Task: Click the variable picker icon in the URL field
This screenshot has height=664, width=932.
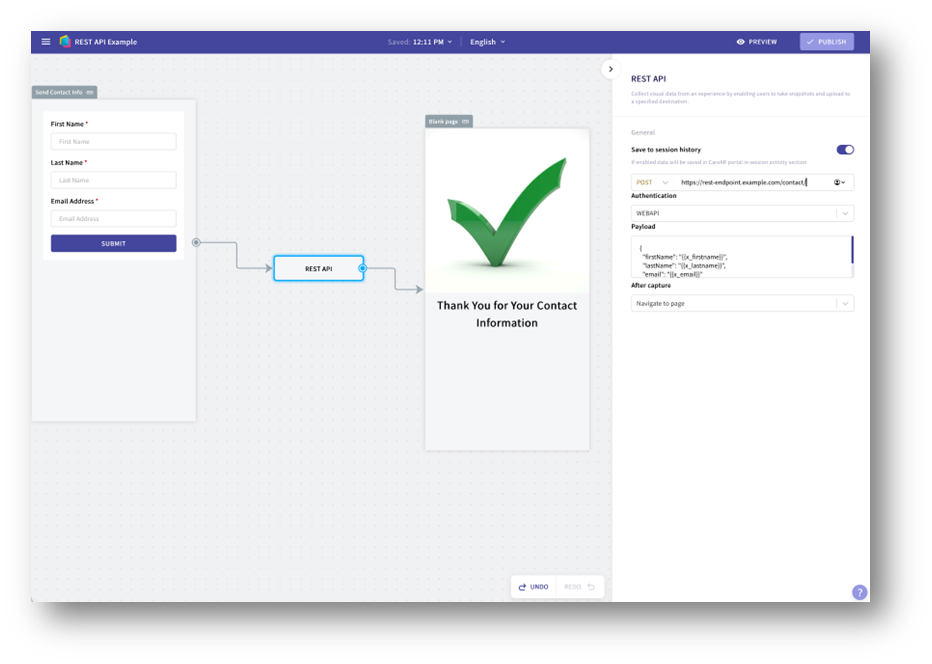Action: (x=839, y=183)
